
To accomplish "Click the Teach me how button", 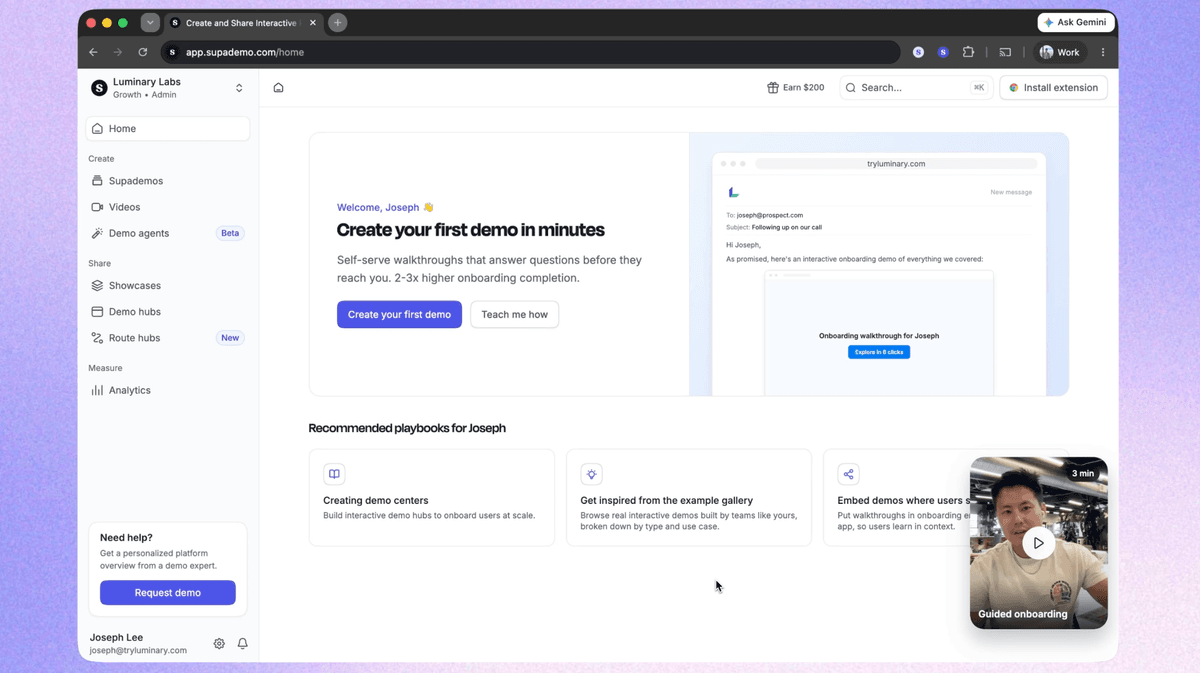I will click(514, 314).
